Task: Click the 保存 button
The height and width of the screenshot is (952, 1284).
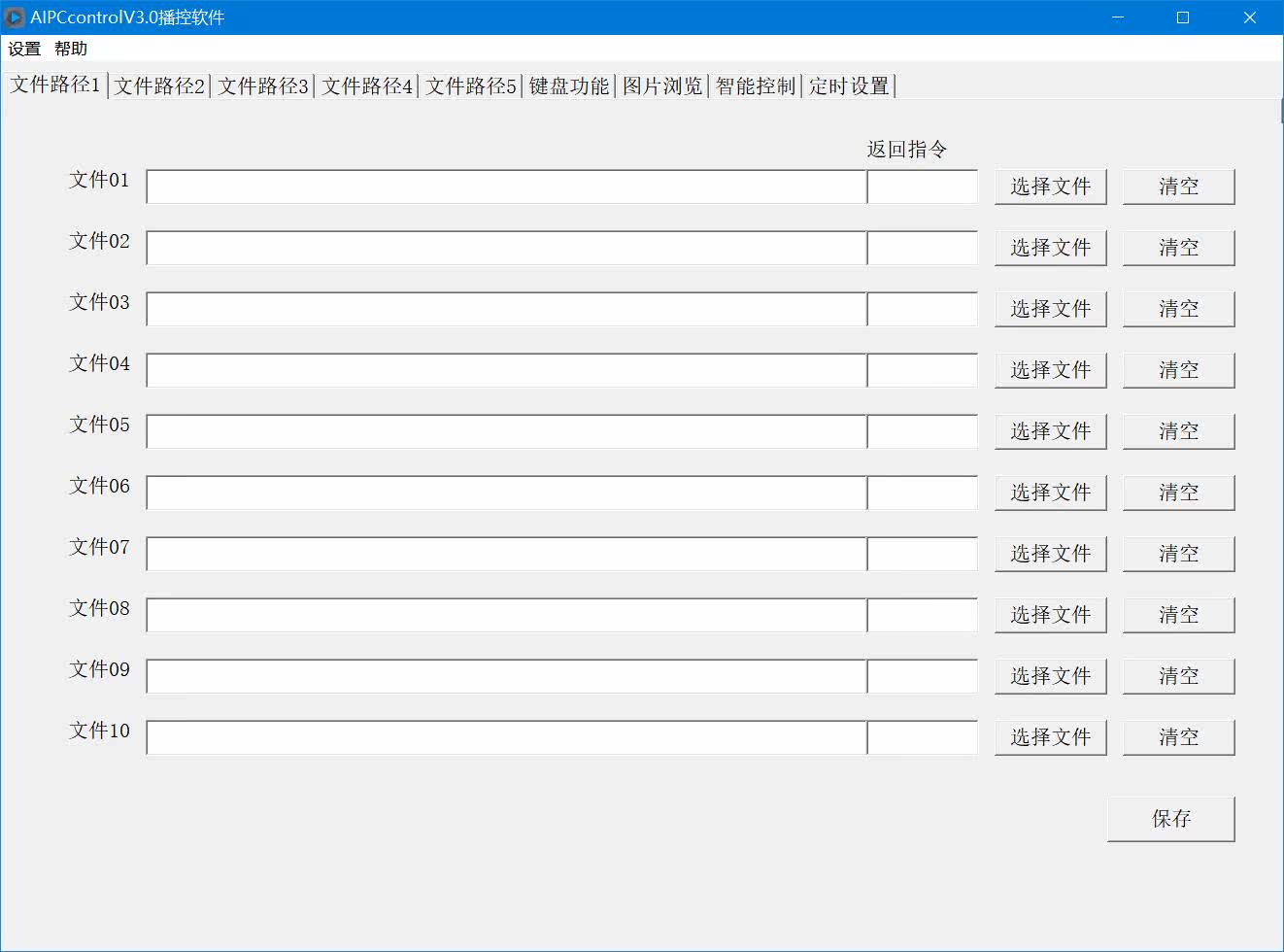Action: pos(1171,819)
